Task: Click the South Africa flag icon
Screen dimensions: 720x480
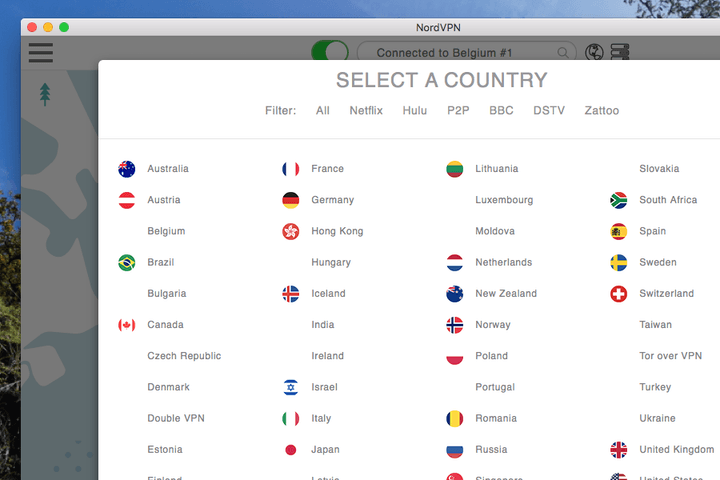Action: click(619, 200)
